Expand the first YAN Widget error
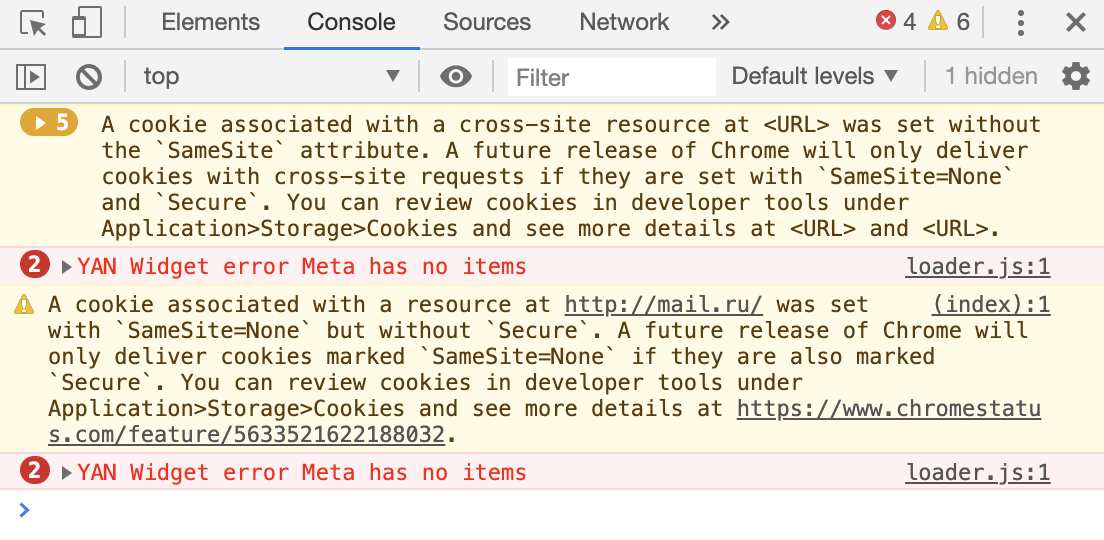Viewport: 1104px width, 540px height. [67, 267]
